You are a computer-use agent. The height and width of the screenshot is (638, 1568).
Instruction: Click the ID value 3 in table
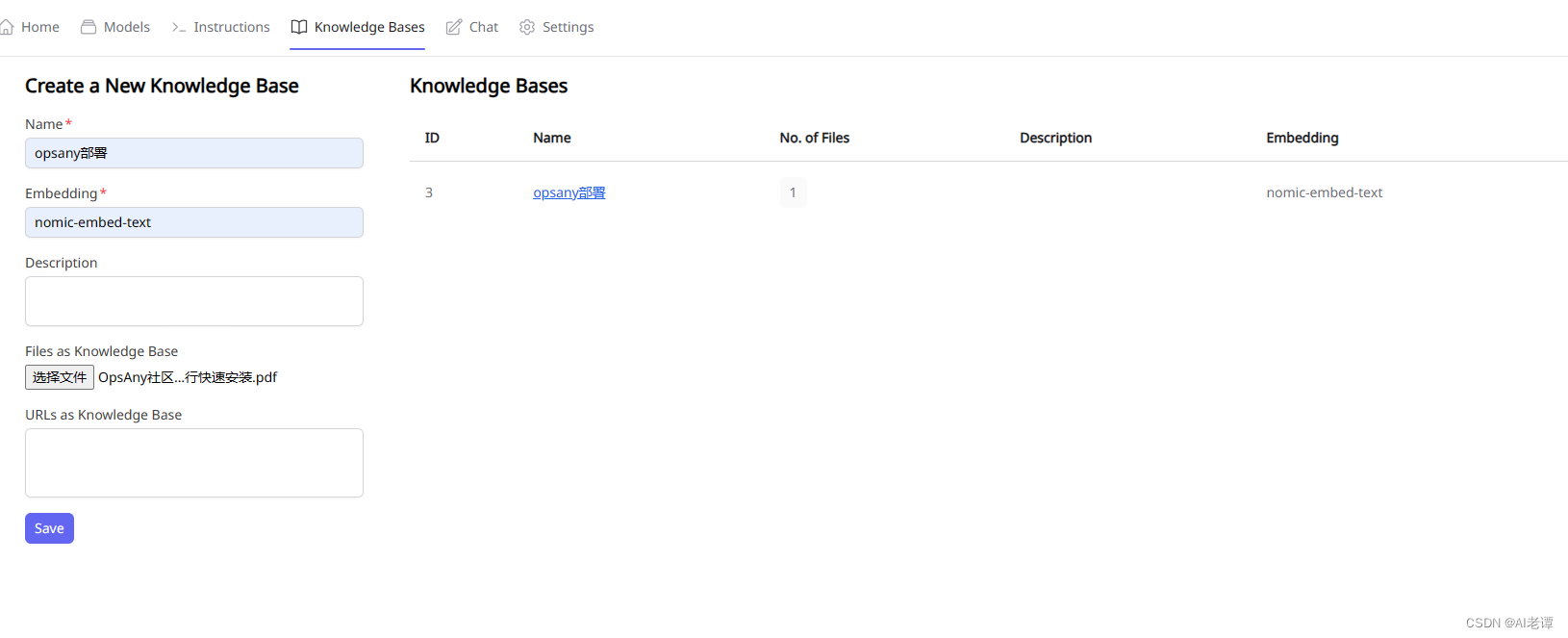429,192
